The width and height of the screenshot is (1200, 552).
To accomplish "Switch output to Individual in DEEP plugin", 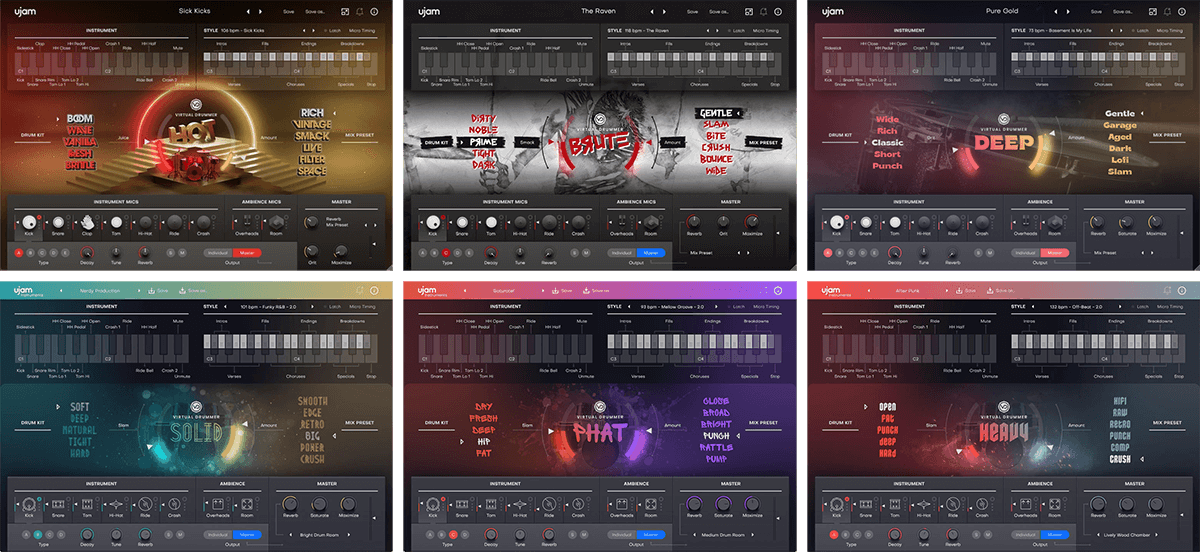I will 1023,253.
